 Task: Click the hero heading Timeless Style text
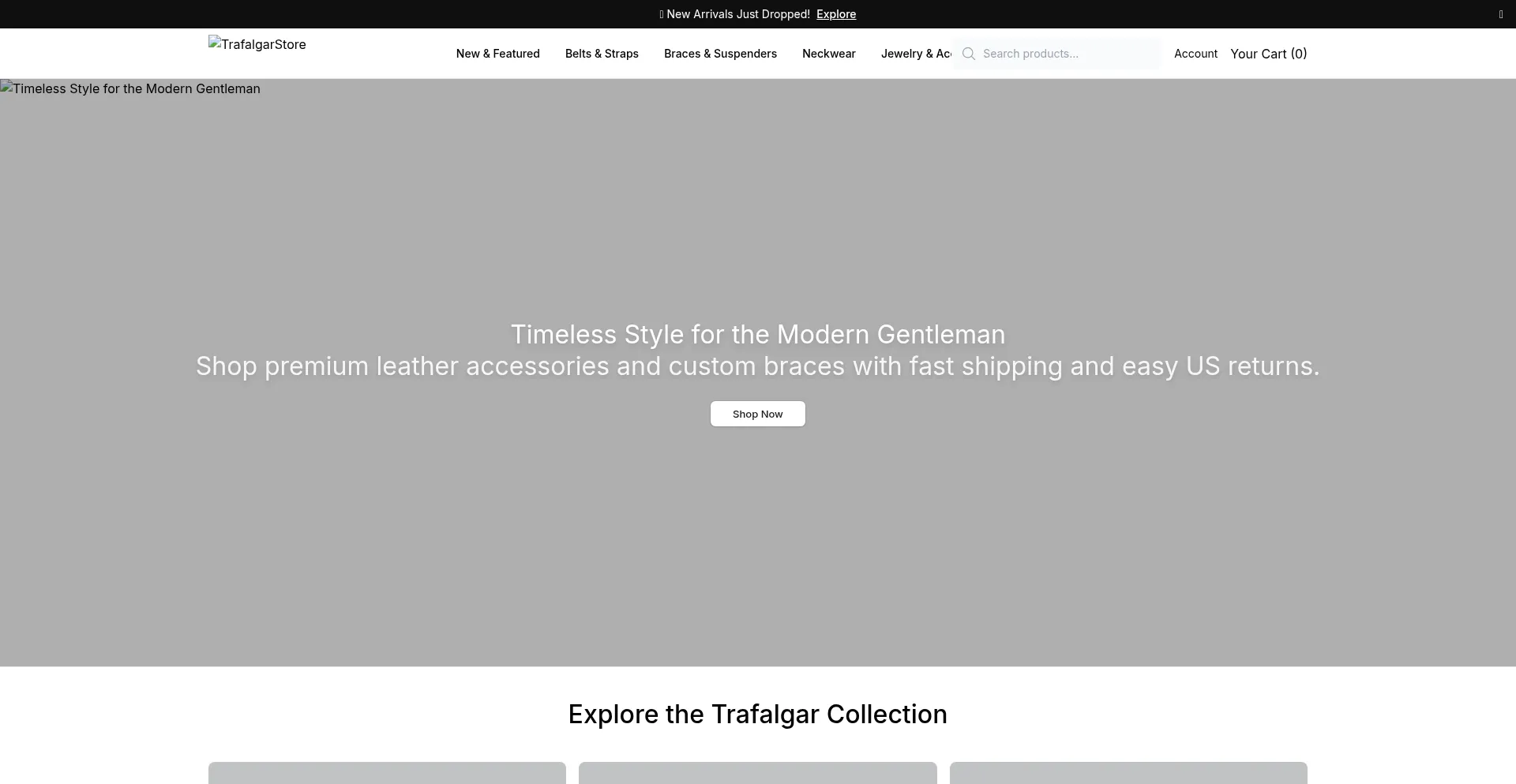pyautogui.click(x=758, y=335)
